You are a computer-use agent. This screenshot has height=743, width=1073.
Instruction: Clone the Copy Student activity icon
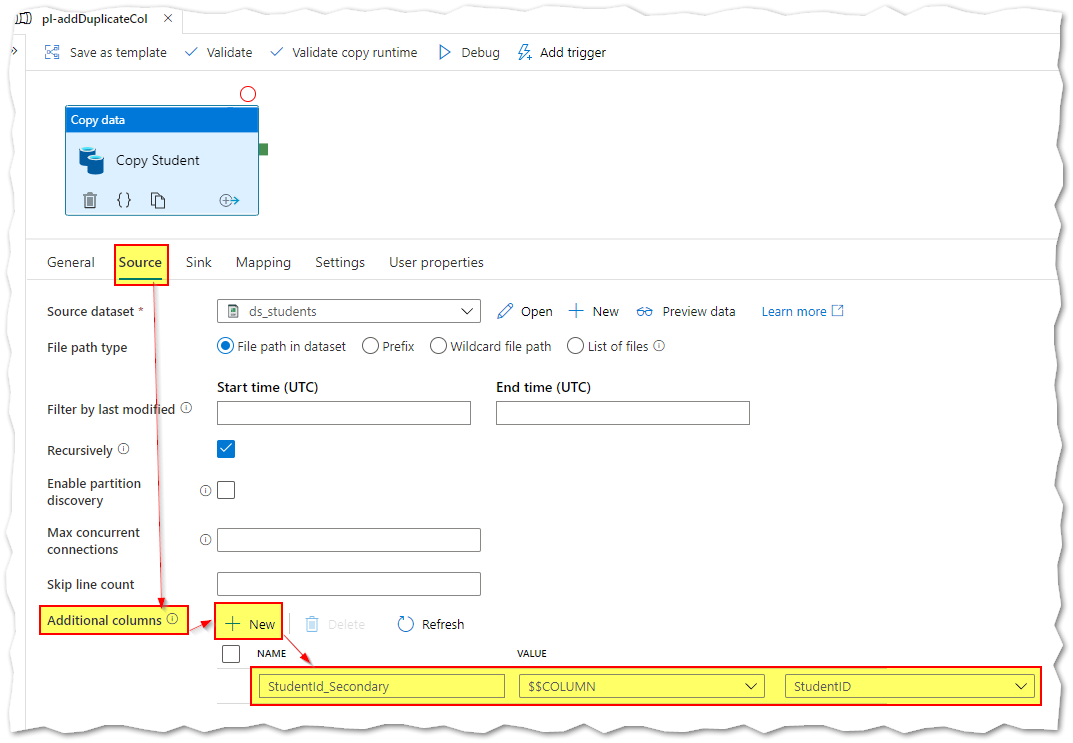158,200
